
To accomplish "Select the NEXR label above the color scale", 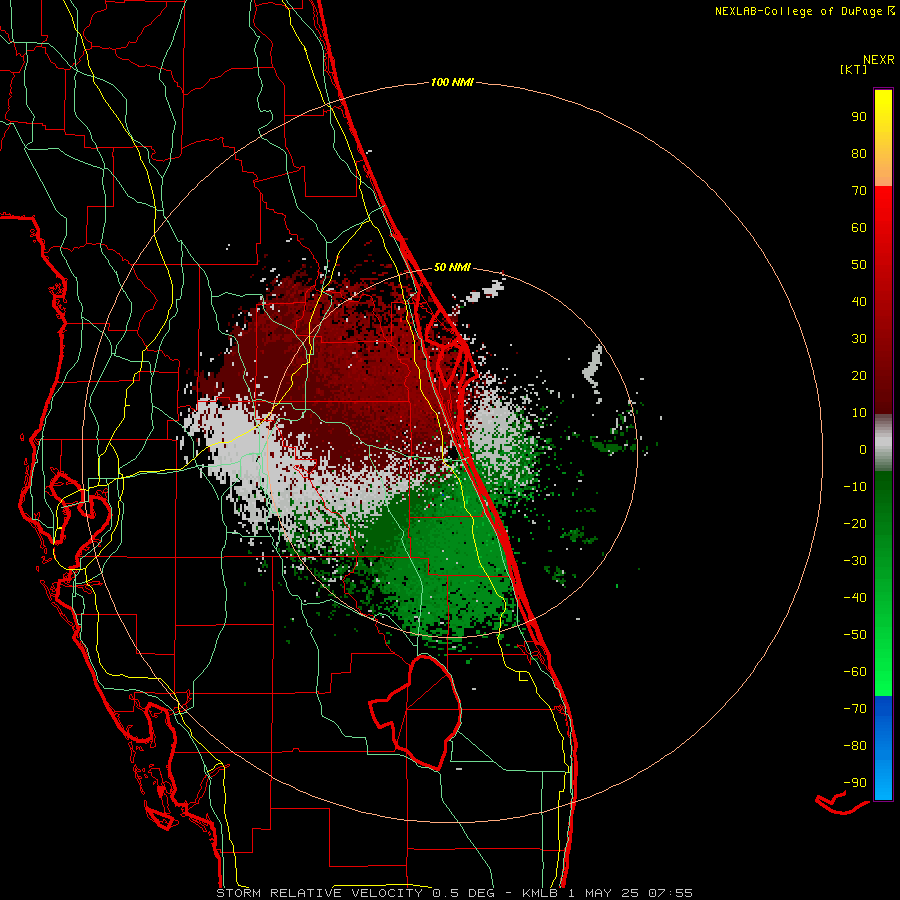I will pyautogui.click(x=878, y=59).
